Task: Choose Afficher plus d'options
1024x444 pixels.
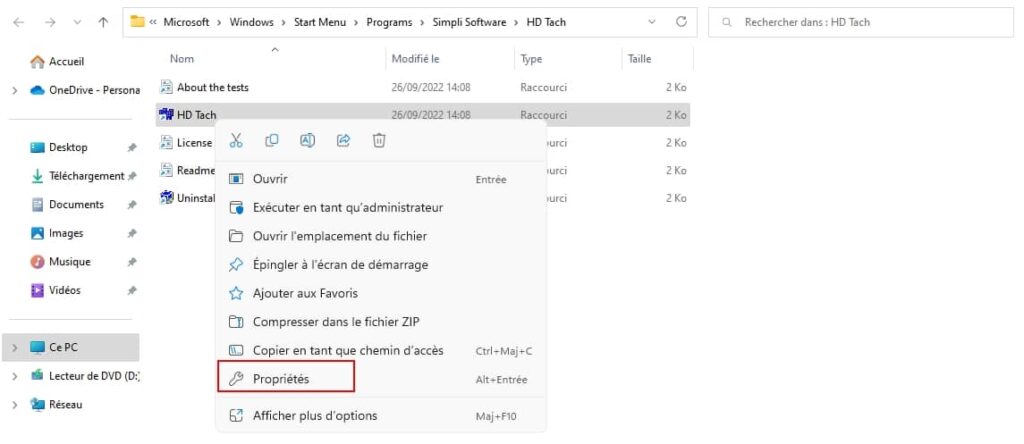Action: click(x=381, y=415)
